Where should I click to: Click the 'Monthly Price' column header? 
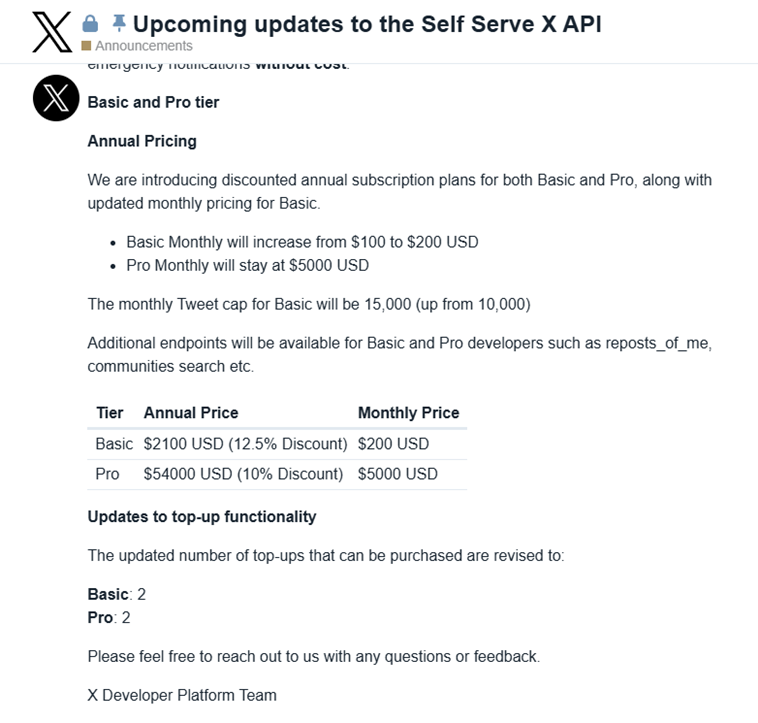tap(408, 413)
